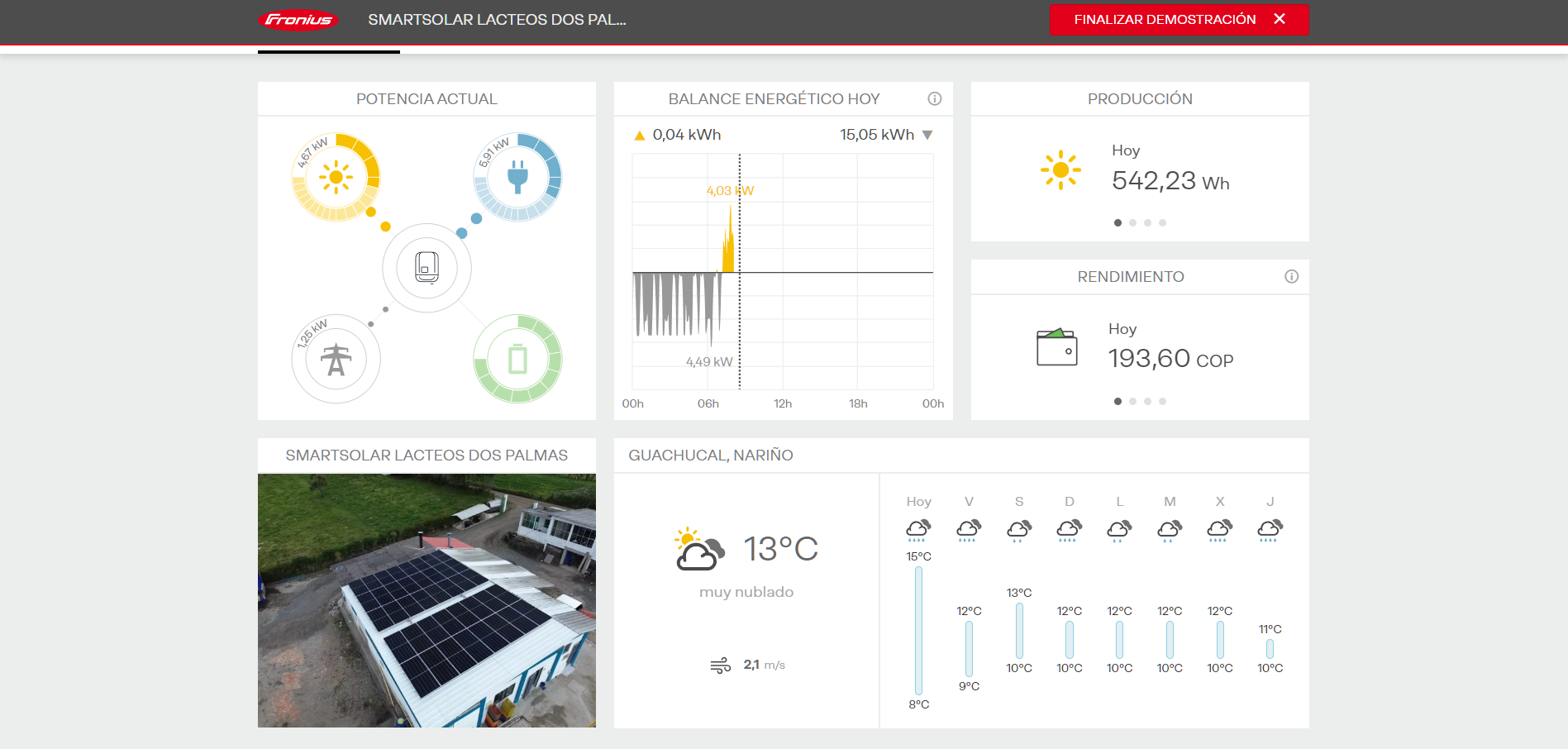This screenshot has width=1568, height=749.
Task: Select last pagination dot in Producción
Action: [1162, 223]
